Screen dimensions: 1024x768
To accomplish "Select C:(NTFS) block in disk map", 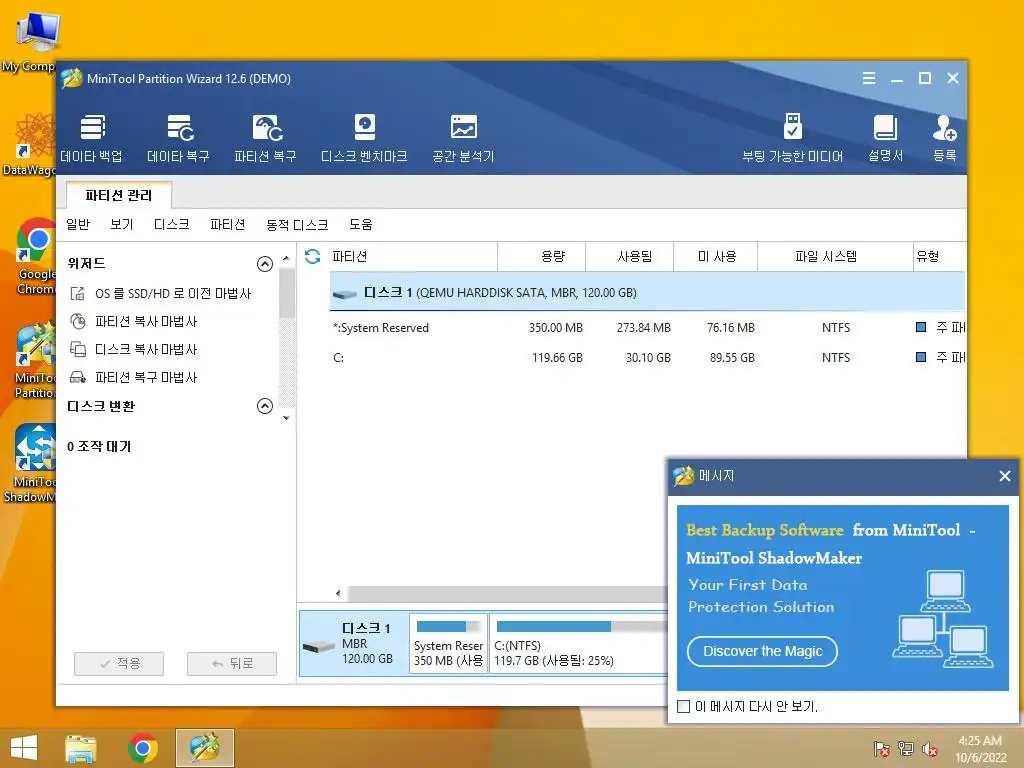I will pos(579,644).
